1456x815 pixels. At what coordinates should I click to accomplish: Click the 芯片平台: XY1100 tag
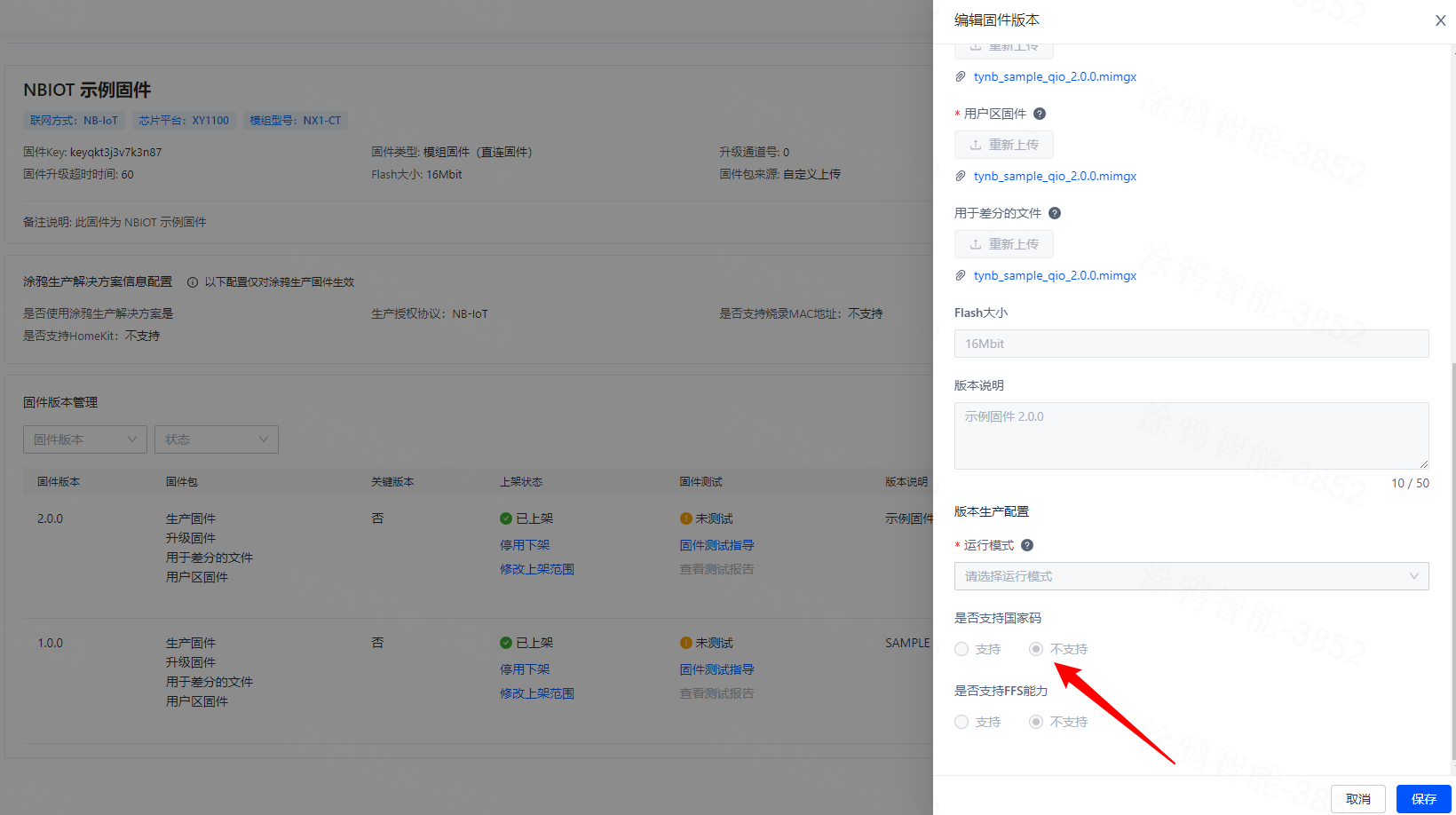pyautogui.click(x=184, y=121)
